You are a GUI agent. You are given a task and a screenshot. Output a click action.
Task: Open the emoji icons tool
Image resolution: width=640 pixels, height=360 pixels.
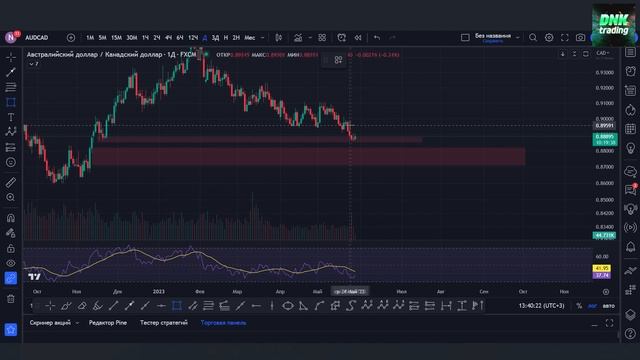tap(11, 162)
